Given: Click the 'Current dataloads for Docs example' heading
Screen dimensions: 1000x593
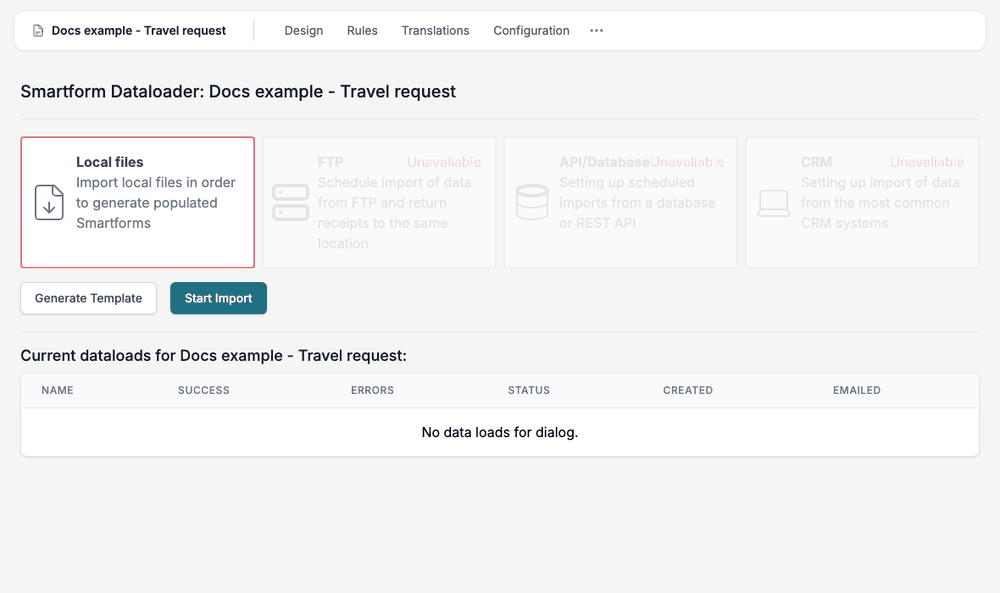Looking at the screenshot, I should point(214,355).
